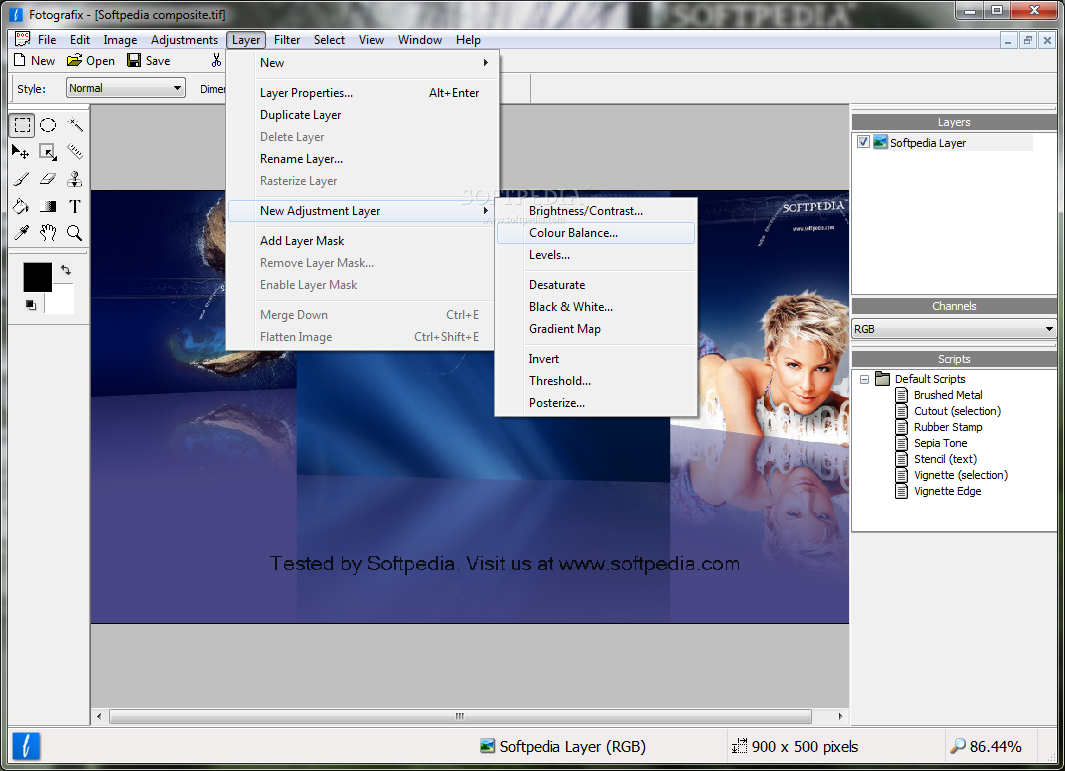The height and width of the screenshot is (771, 1065).
Task: Close the open Layer menu
Action: 245,39
